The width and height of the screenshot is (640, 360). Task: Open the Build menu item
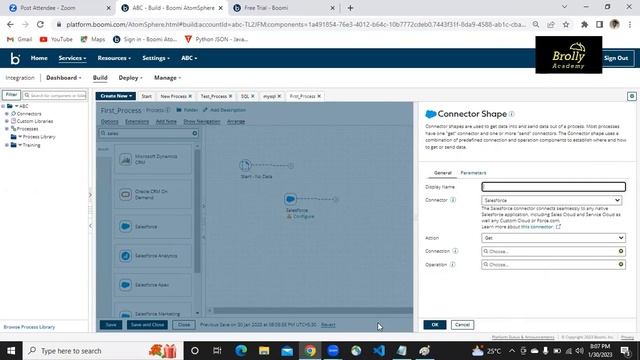[x=100, y=78]
